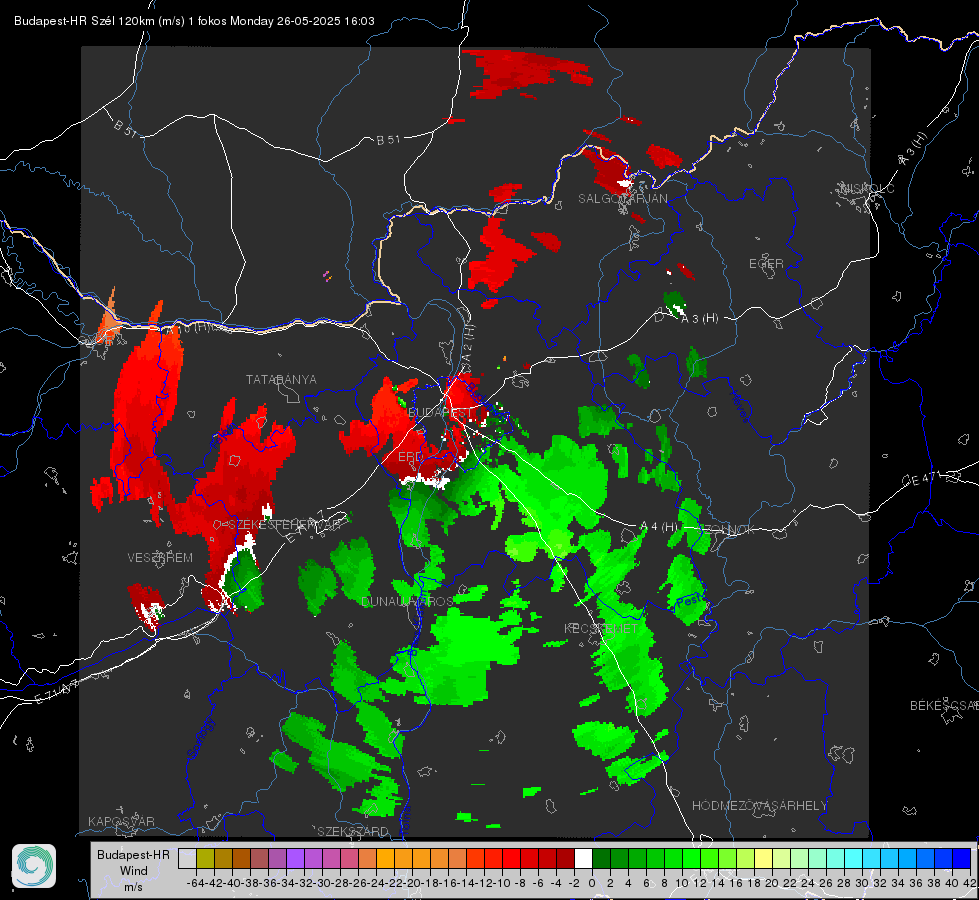979x900 pixels.
Task: Click the A 2 (H) road label
Action: click(x=468, y=343)
